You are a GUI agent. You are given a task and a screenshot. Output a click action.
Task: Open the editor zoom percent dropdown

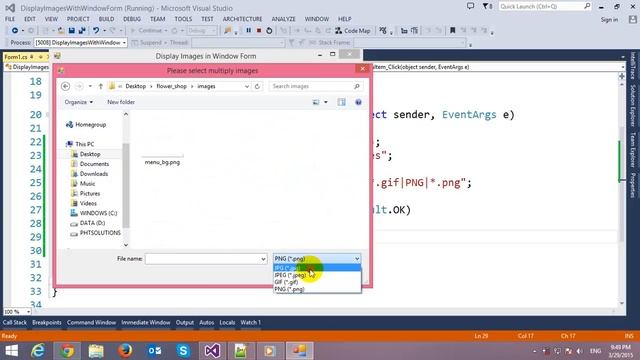click(28, 311)
